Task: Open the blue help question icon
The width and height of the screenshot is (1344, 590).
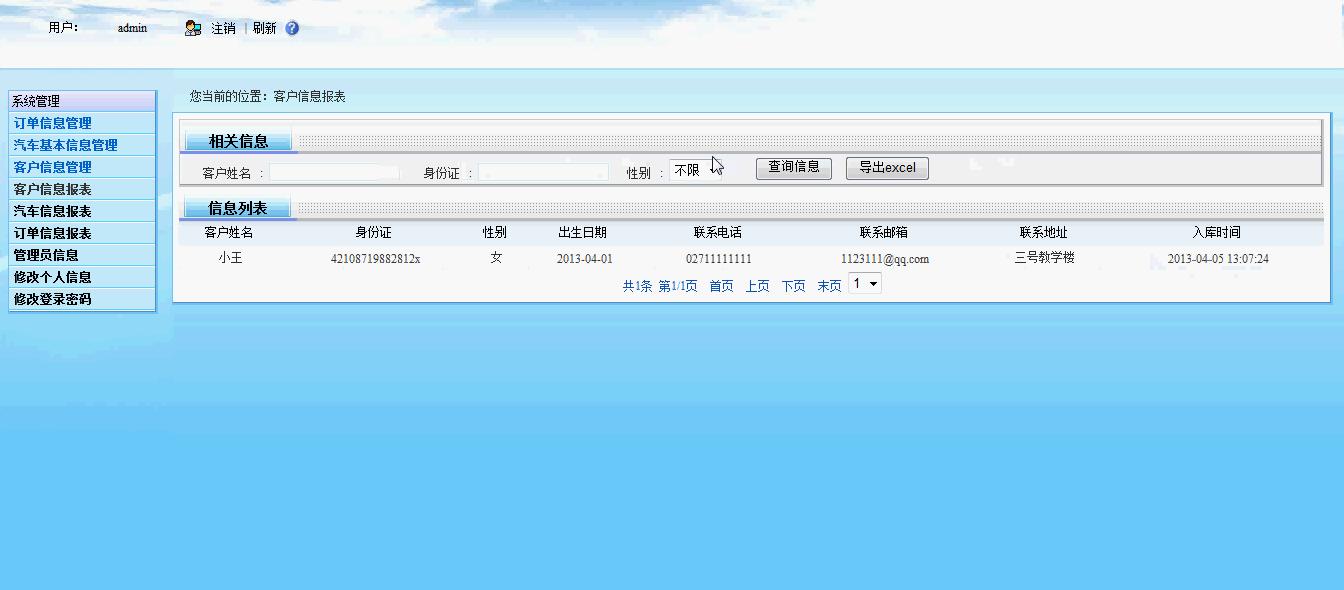Action: click(x=292, y=28)
